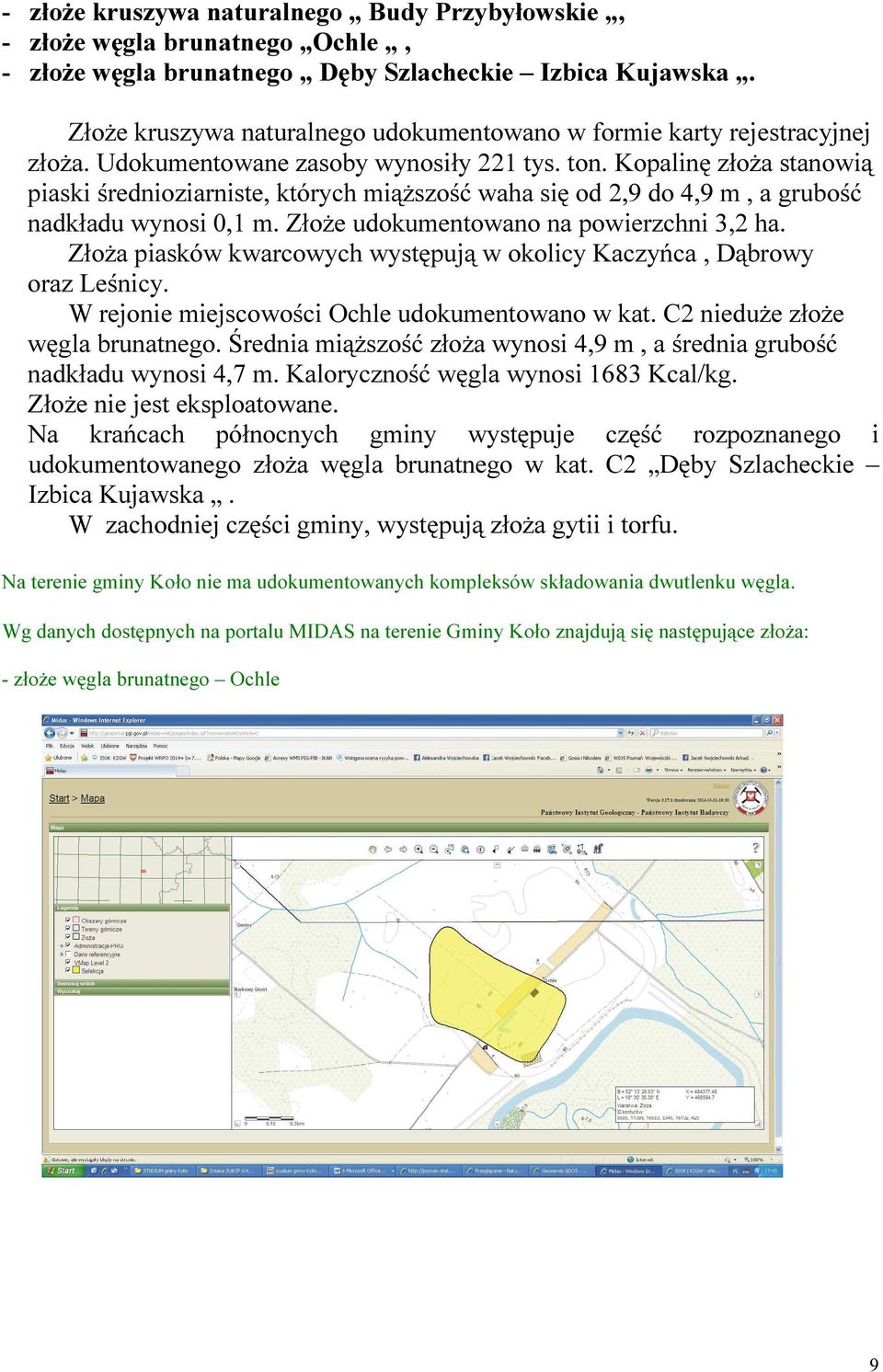This screenshot has width=883, height=1372.
Task: Open Polska - Mapy Google bookmark
Action: point(233,758)
